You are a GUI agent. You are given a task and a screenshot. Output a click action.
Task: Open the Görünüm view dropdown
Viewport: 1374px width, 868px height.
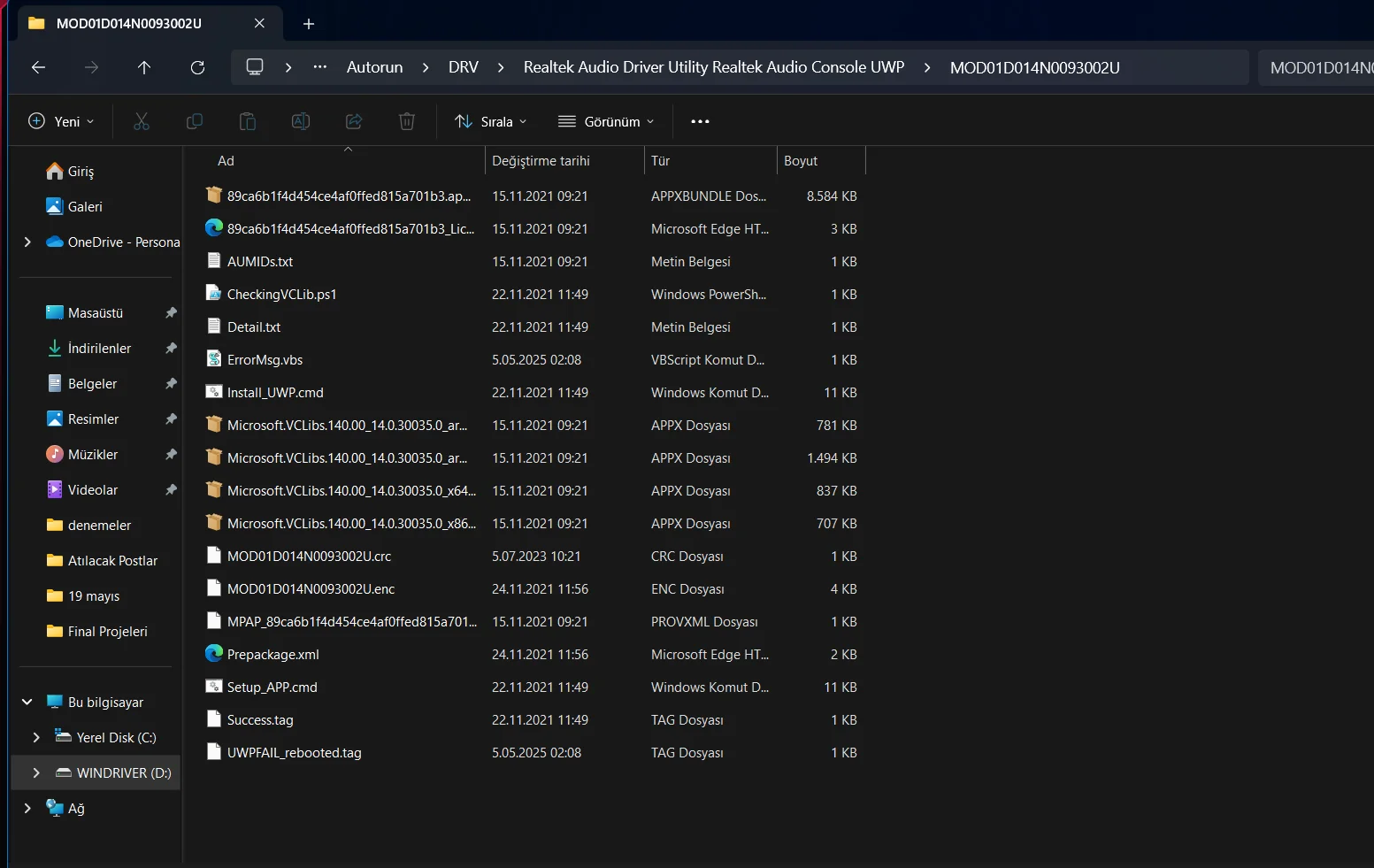tap(606, 121)
